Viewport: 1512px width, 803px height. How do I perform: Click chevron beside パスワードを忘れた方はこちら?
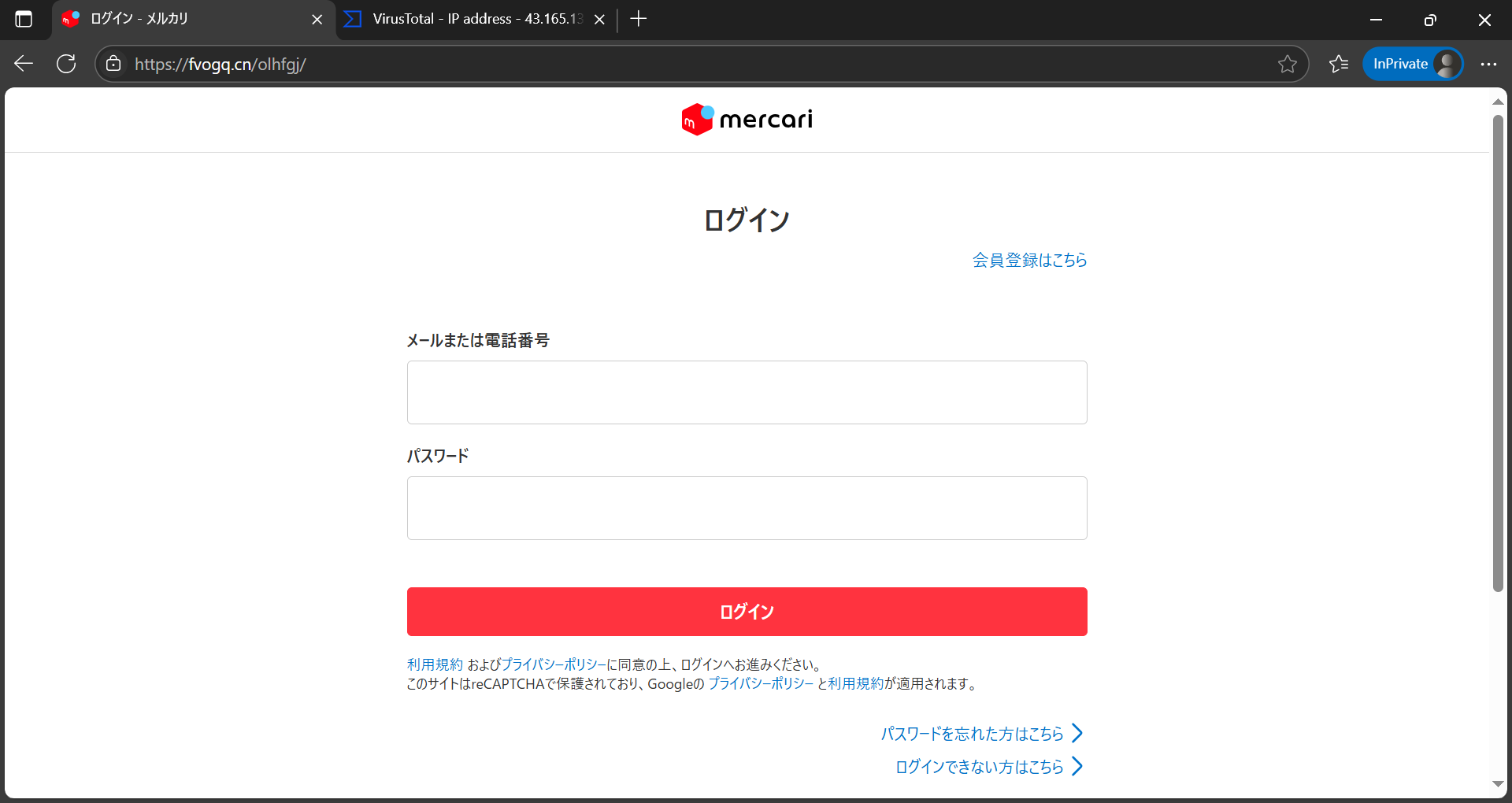[1077, 734]
